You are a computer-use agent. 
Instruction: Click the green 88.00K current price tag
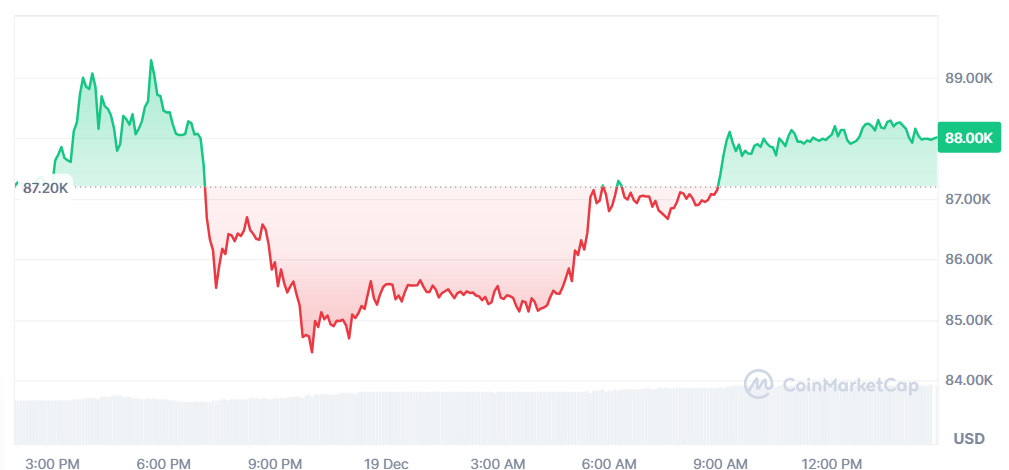969,138
